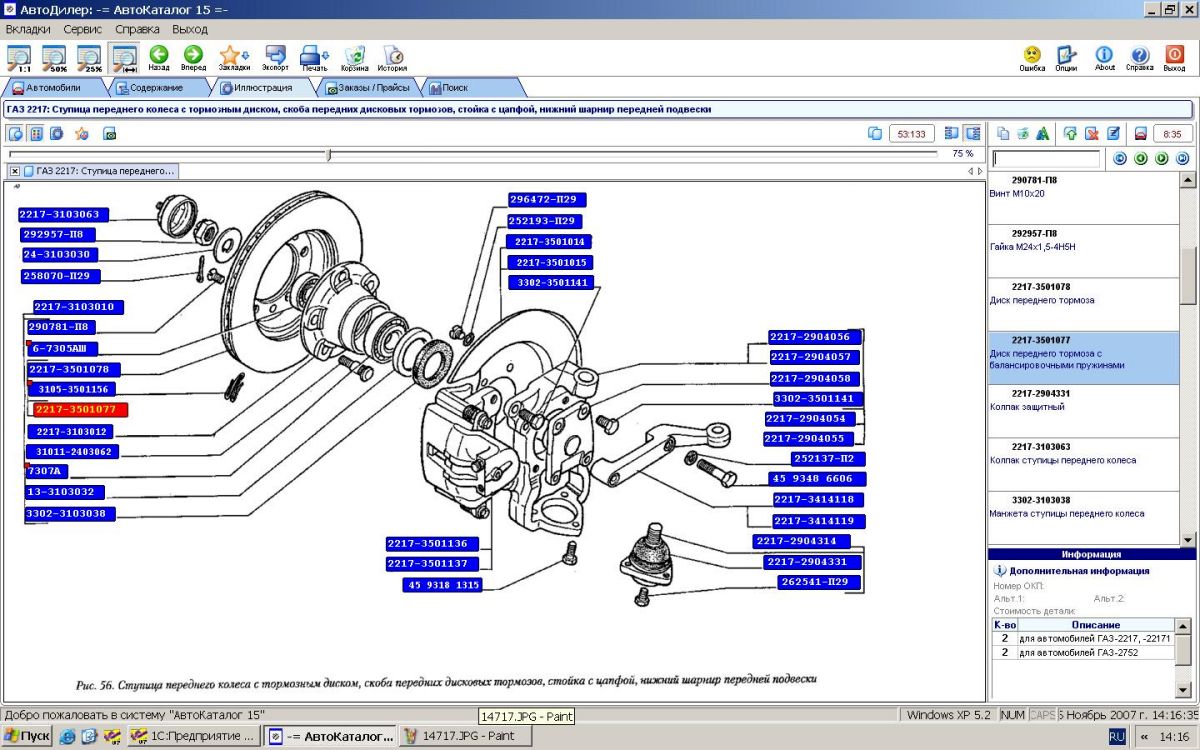Switch to 1С:Предприятие taskbar item
The width and height of the screenshot is (1200, 750).
pyautogui.click(x=196, y=736)
